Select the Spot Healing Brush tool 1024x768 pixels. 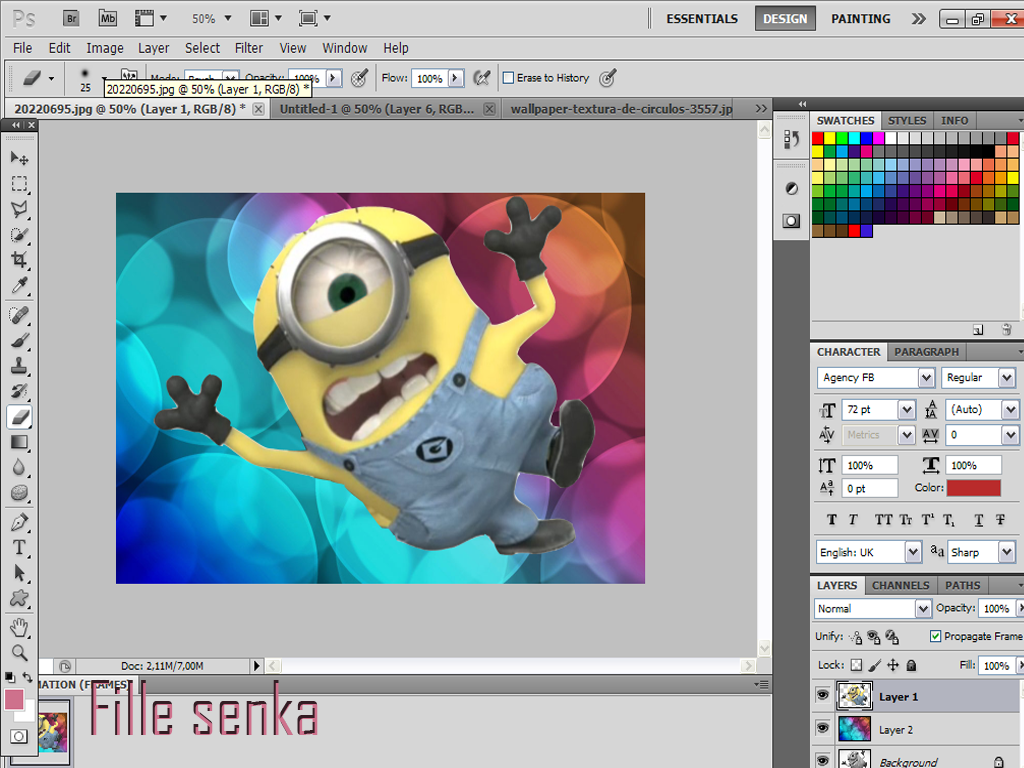click(x=19, y=315)
